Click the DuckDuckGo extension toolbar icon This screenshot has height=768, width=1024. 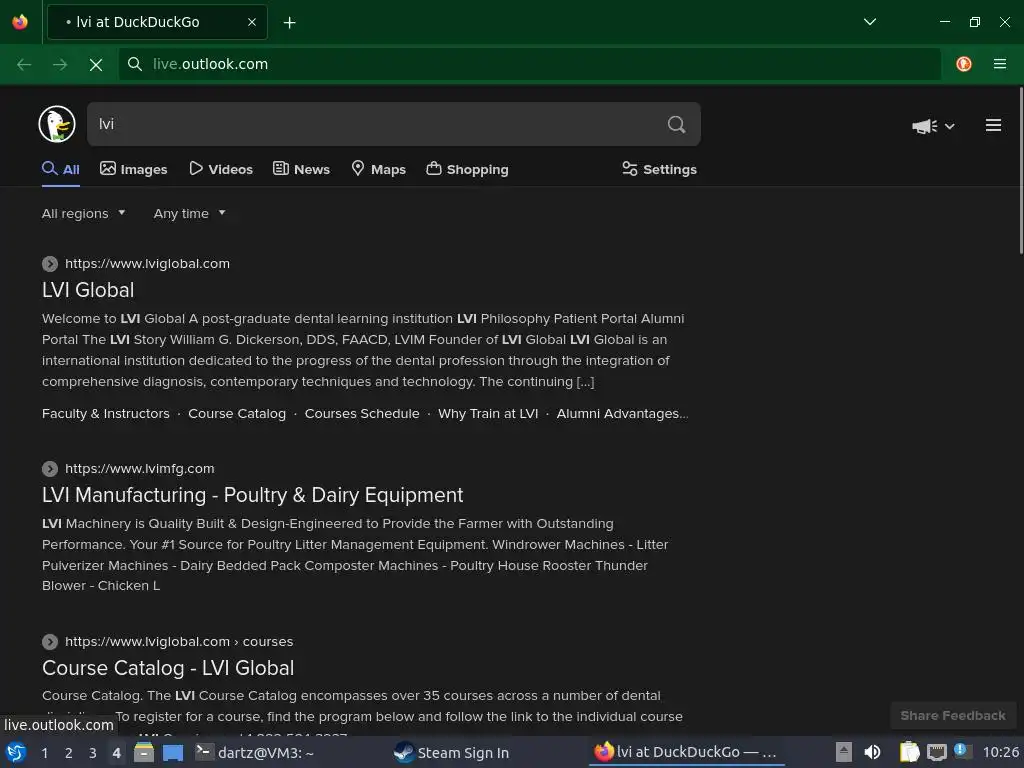click(964, 64)
